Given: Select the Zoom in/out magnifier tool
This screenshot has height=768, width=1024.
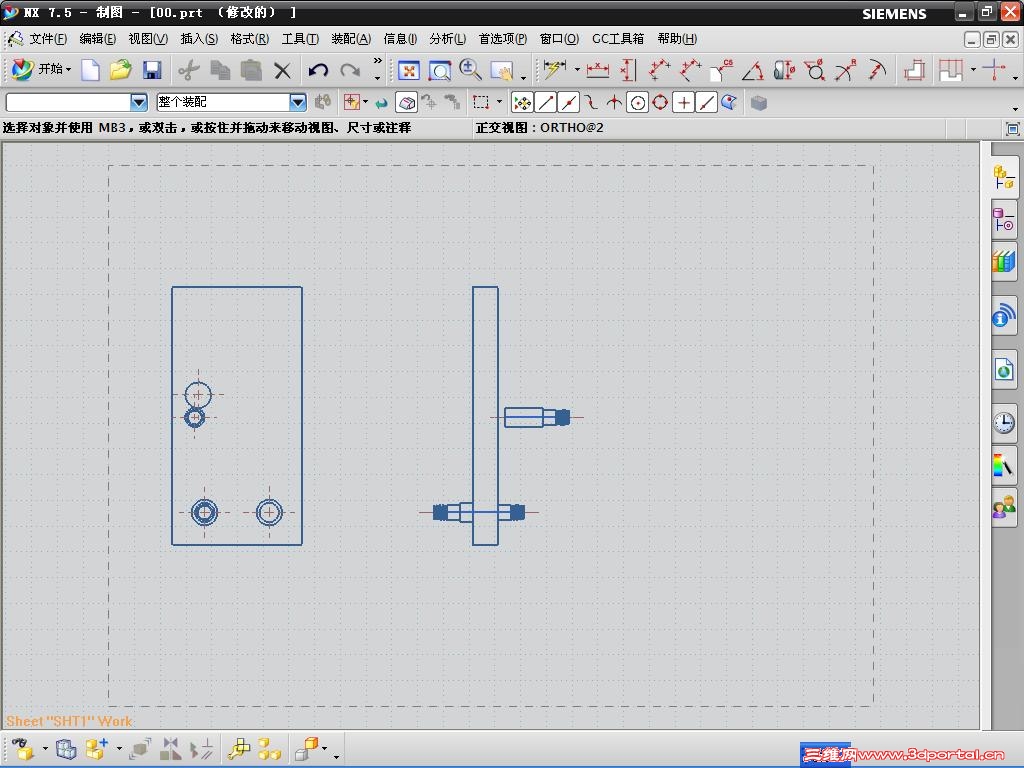Looking at the screenshot, I should (470, 69).
